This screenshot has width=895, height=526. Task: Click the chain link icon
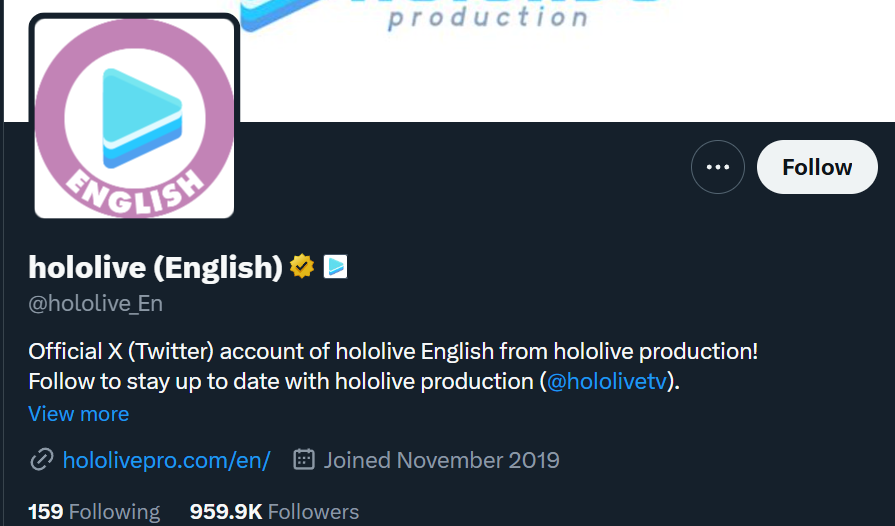click(41, 460)
